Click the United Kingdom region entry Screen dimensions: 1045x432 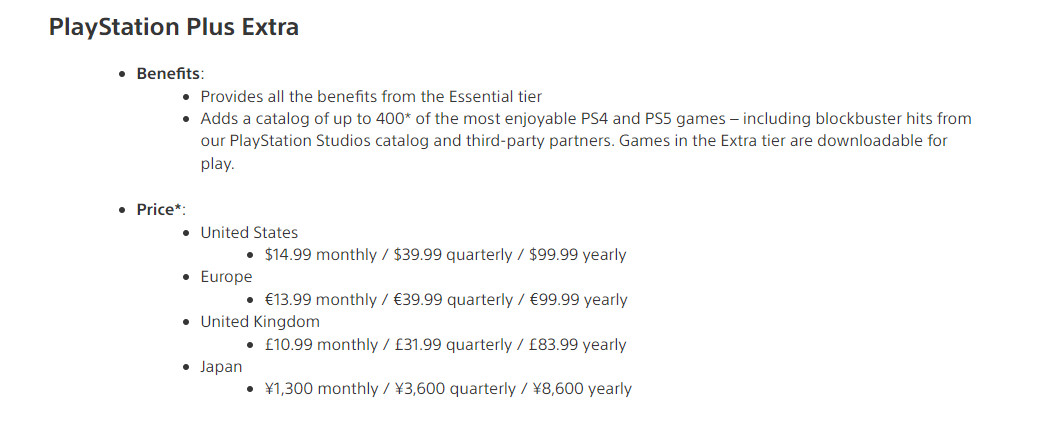(260, 322)
